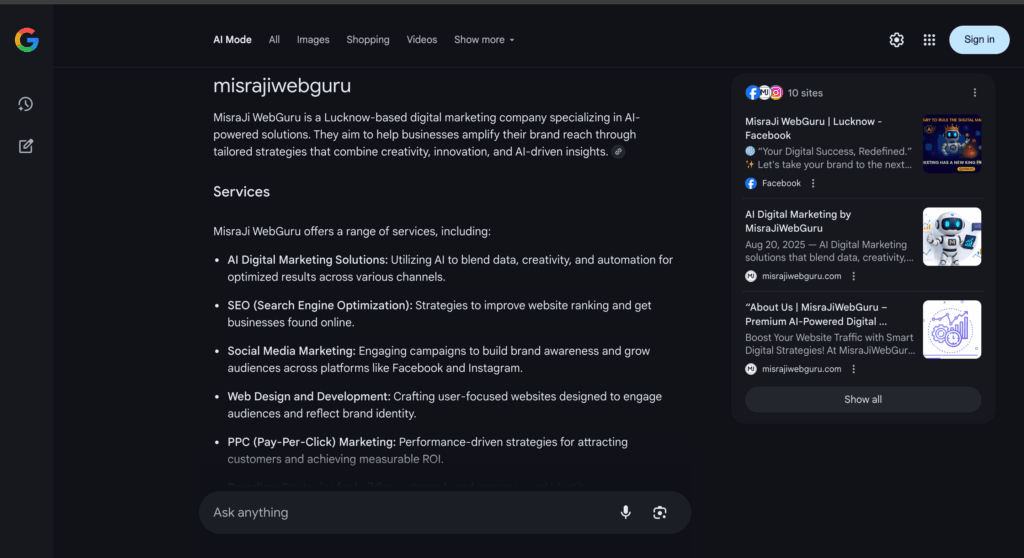
Task: Switch to the AI Mode tab
Action: (x=232, y=40)
